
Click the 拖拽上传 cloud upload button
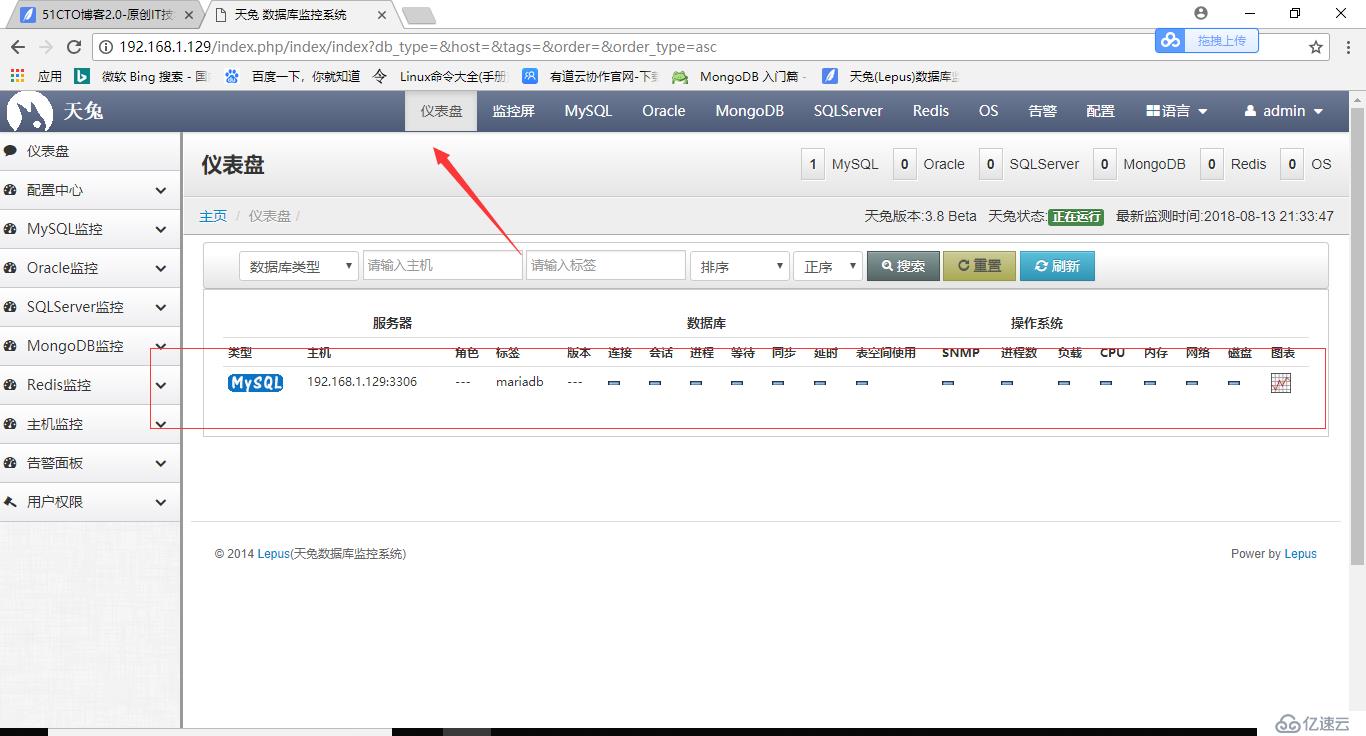pos(1207,40)
